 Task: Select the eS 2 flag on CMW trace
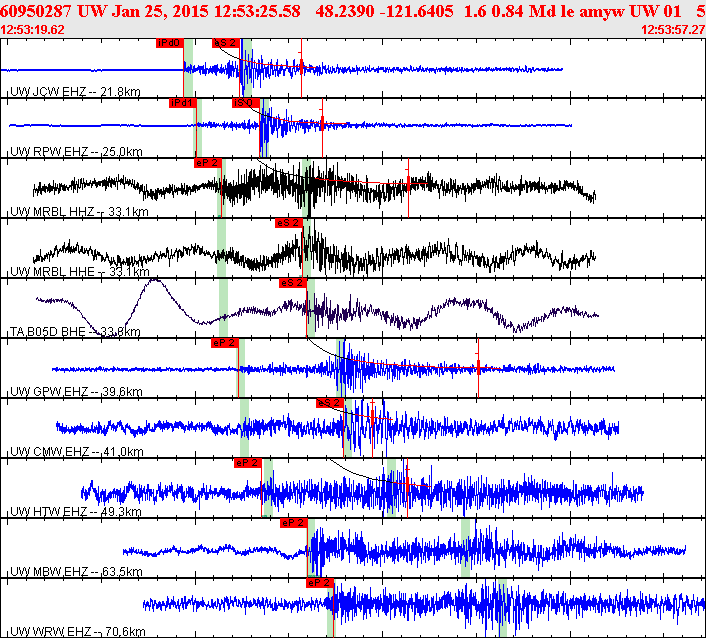[x=330, y=403]
